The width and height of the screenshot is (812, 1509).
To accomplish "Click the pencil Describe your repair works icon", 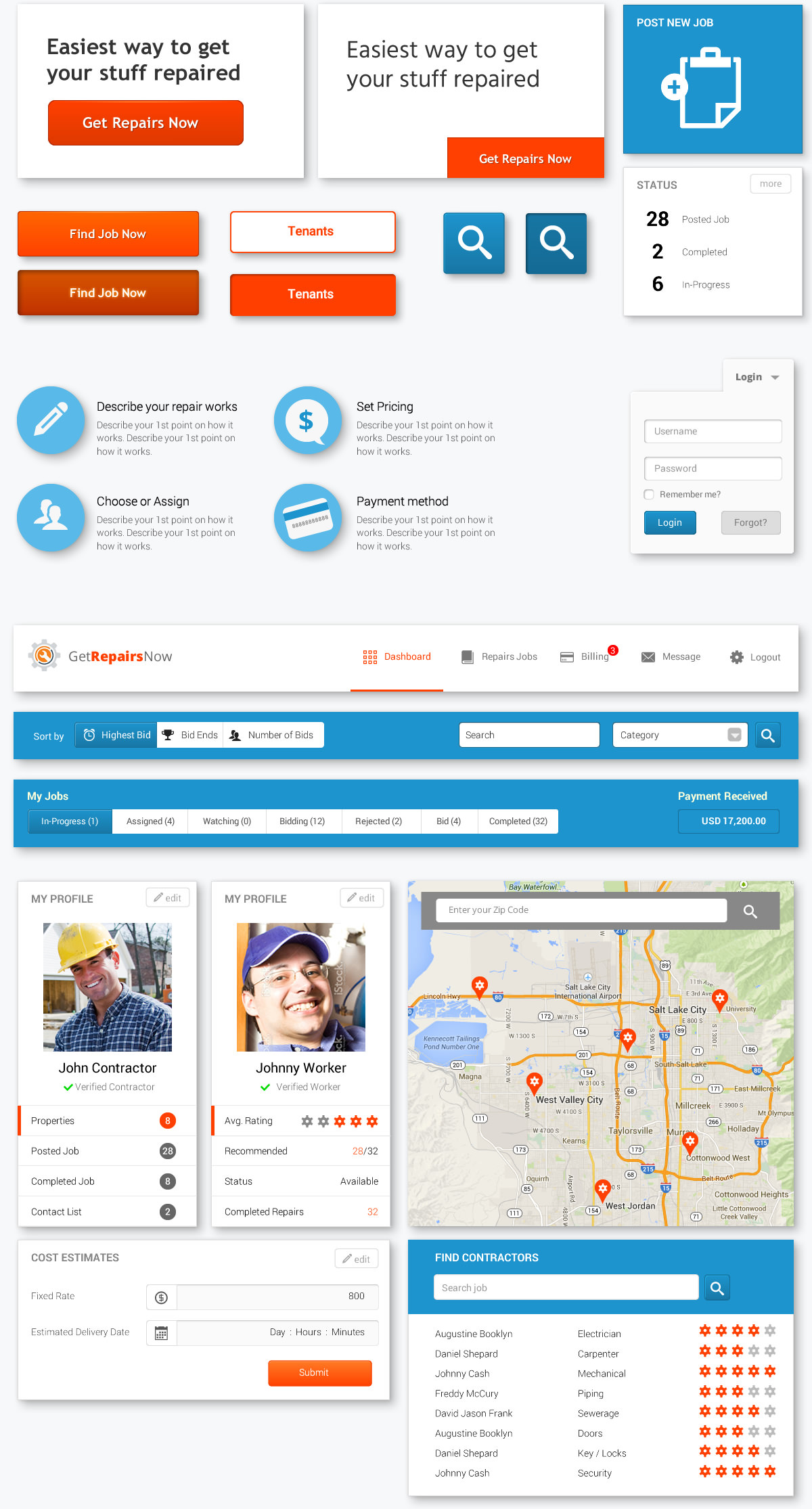I will coord(51,420).
